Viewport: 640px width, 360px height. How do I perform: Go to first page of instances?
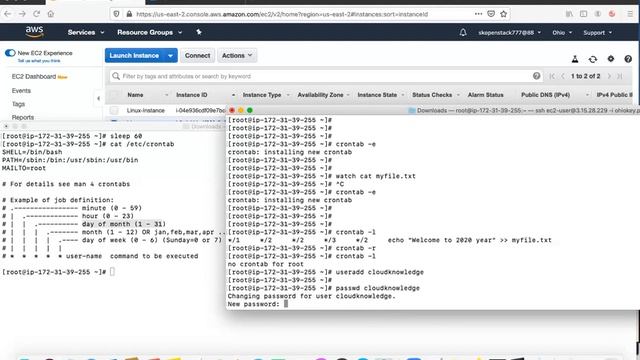(552, 76)
